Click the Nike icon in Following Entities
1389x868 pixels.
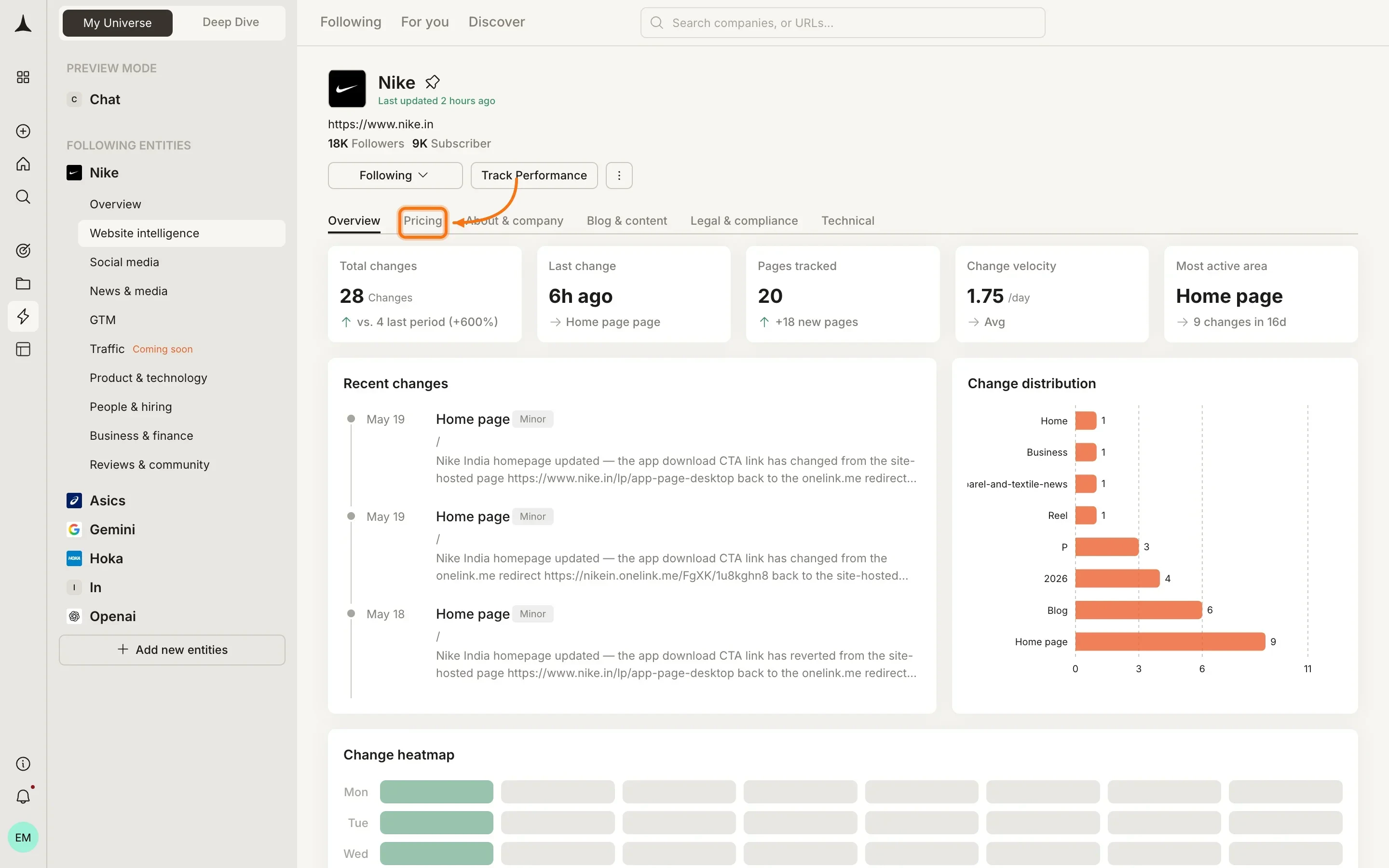point(74,173)
